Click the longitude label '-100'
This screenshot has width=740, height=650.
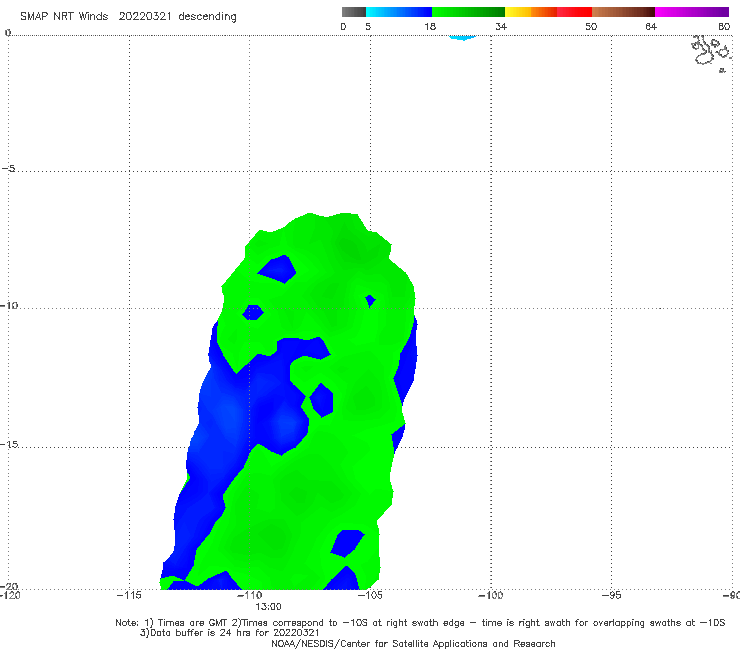coord(490,595)
